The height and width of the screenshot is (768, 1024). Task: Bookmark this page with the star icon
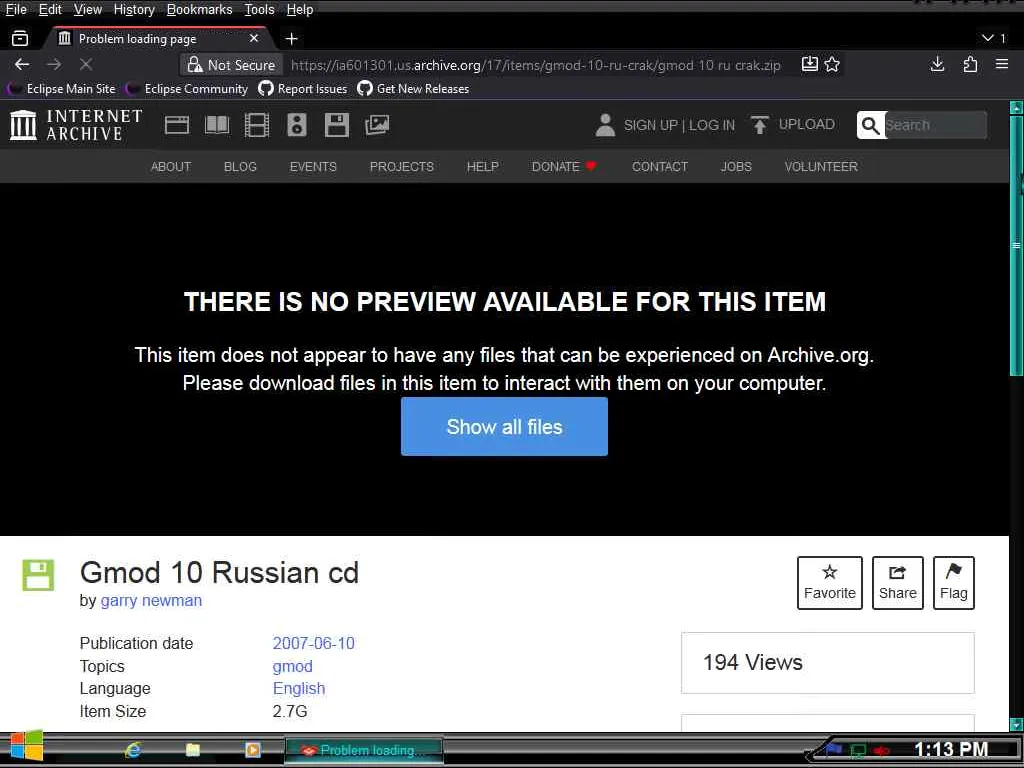(x=832, y=64)
